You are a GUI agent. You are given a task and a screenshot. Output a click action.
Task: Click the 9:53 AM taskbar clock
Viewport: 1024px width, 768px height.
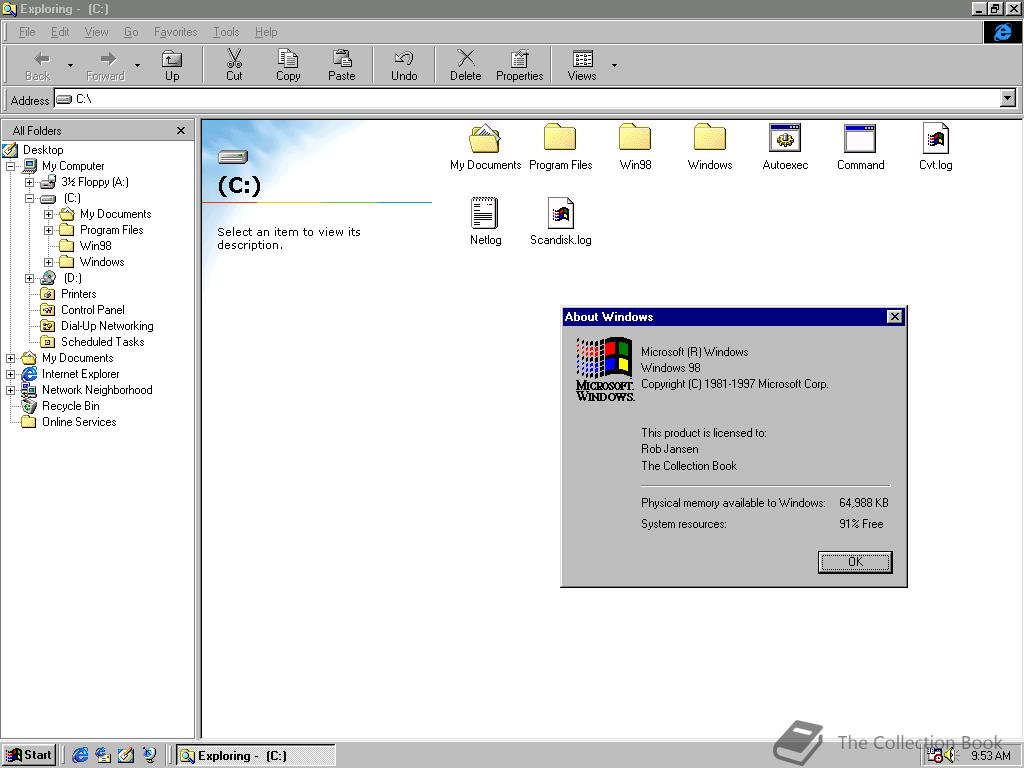click(x=991, y=756)
